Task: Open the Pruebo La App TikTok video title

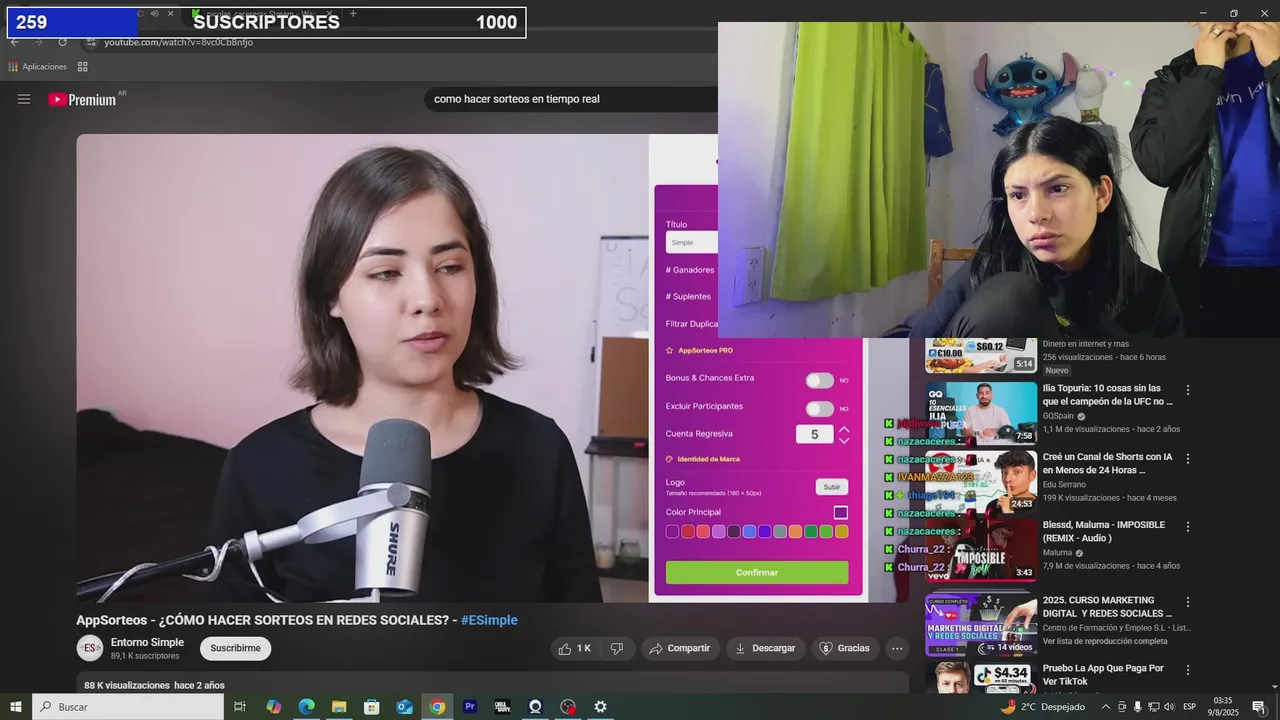Action: coord(1103,675)
